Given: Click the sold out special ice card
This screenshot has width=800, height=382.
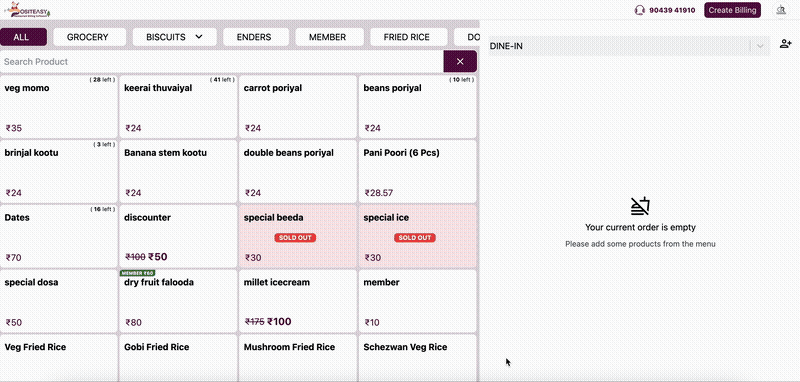Looking at the screenshot, I should click(418, 236).
